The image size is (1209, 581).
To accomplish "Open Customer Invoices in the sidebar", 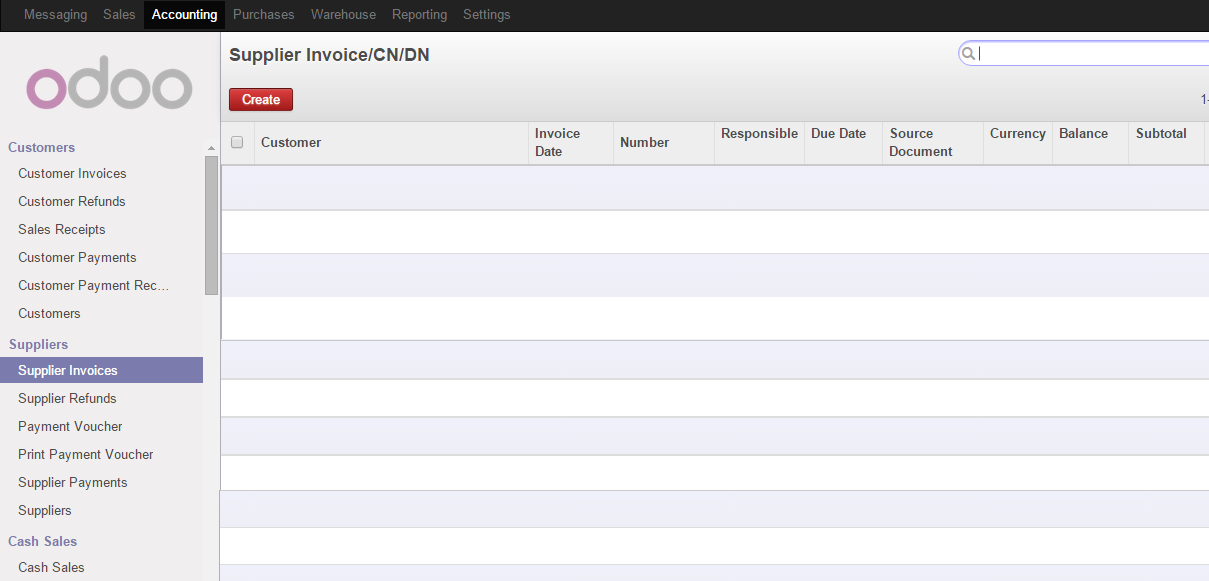I will pos(72,173).
